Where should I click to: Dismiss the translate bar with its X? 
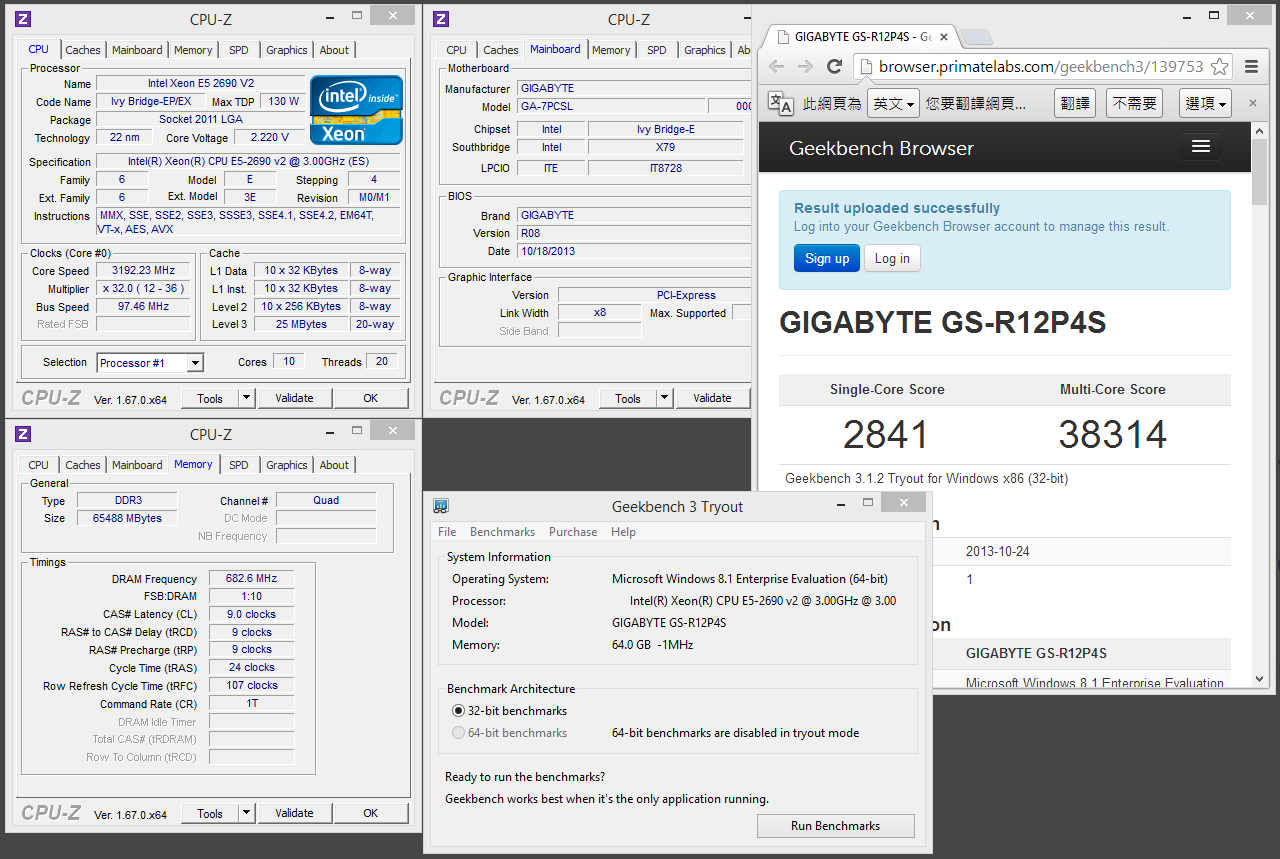(1252, 103)
